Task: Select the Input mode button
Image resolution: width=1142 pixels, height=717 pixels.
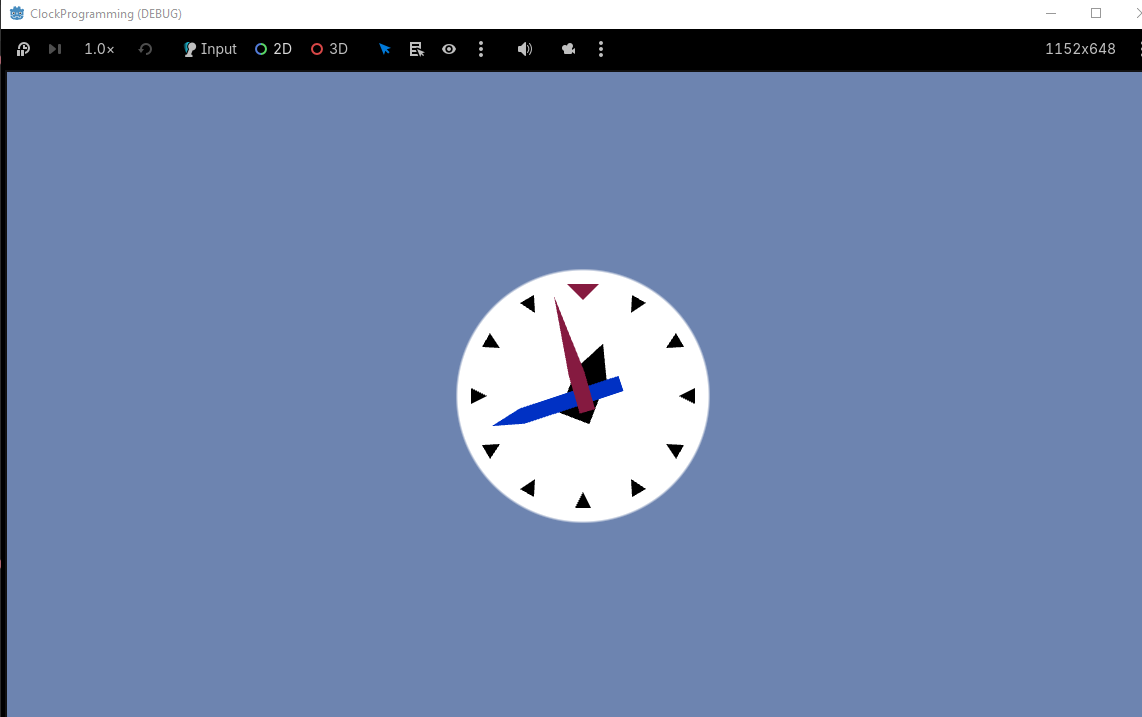Action: [x=210, y=49]
